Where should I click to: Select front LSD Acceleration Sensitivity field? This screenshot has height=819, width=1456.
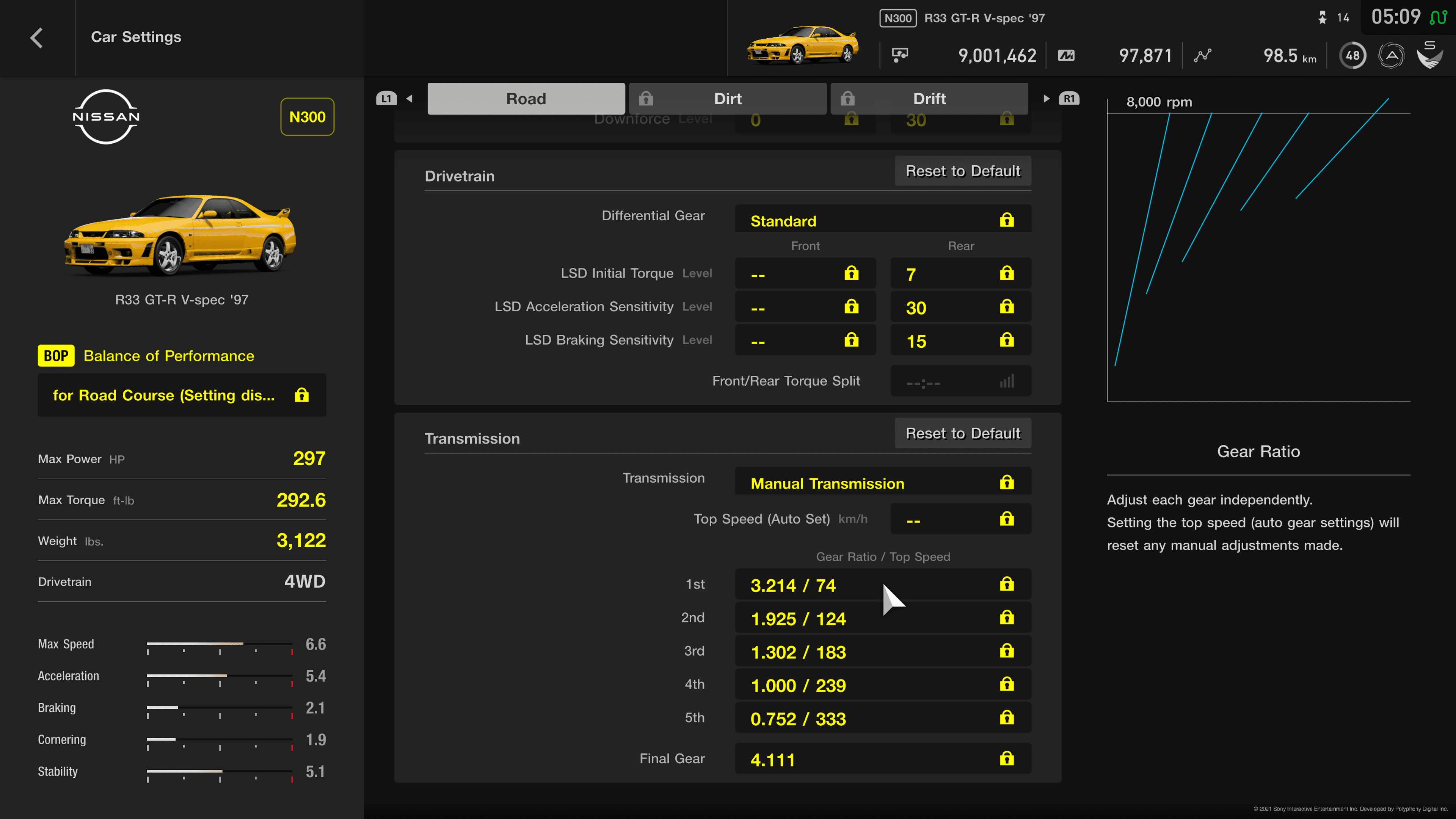coord(805,307)
